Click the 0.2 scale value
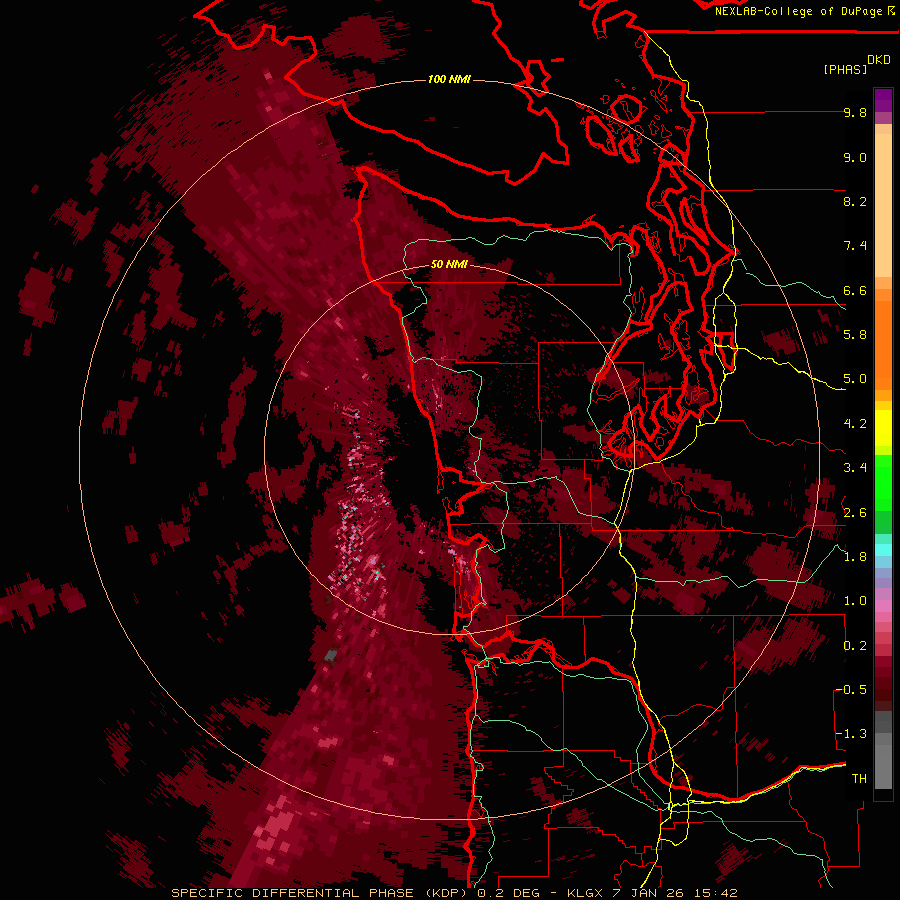This screenshot has width=900, height=900. coord(855,646)
